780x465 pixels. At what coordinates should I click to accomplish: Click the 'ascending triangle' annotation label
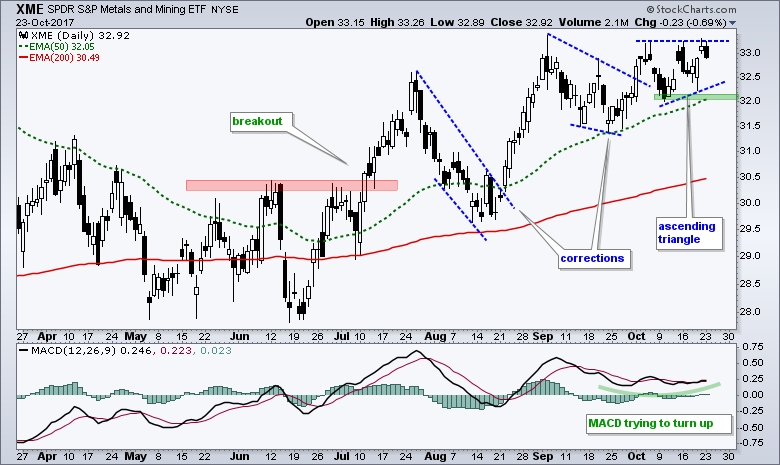point(686,233)
